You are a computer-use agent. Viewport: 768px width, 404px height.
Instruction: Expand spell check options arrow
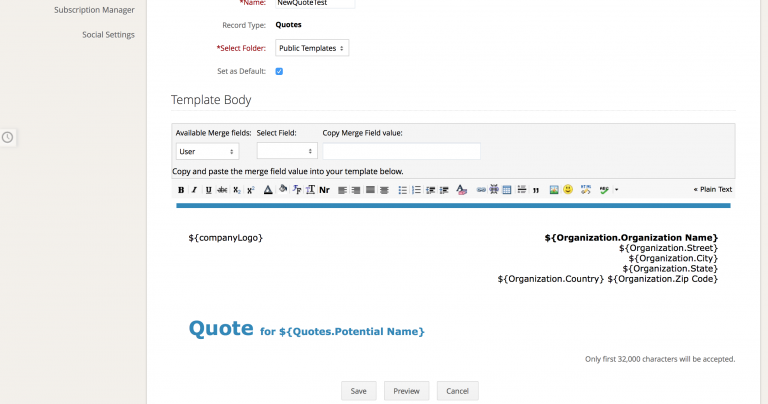pyautogui.click(x=616, y=190)
